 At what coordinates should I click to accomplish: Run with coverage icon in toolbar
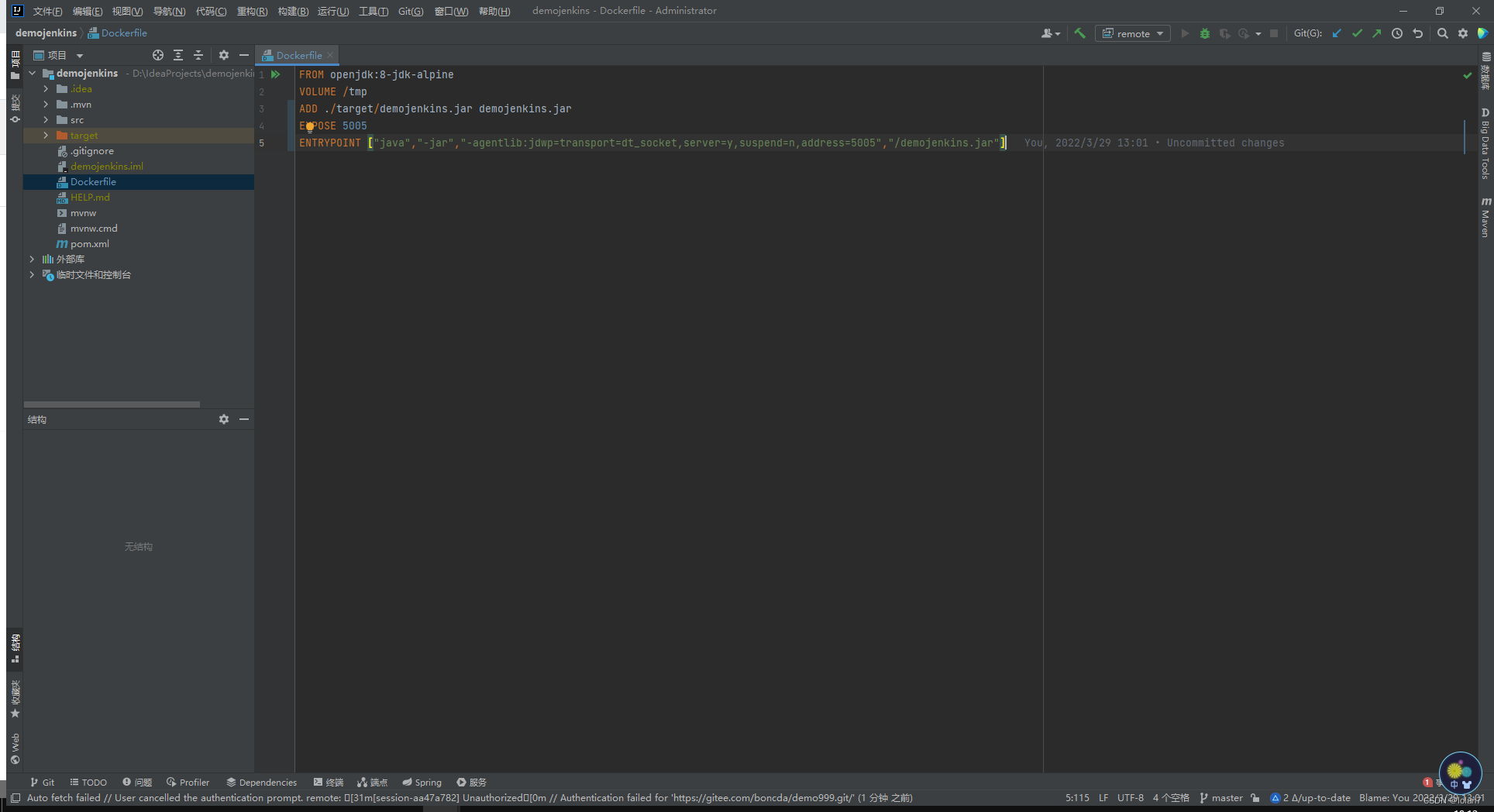(x=1224, y=33)
